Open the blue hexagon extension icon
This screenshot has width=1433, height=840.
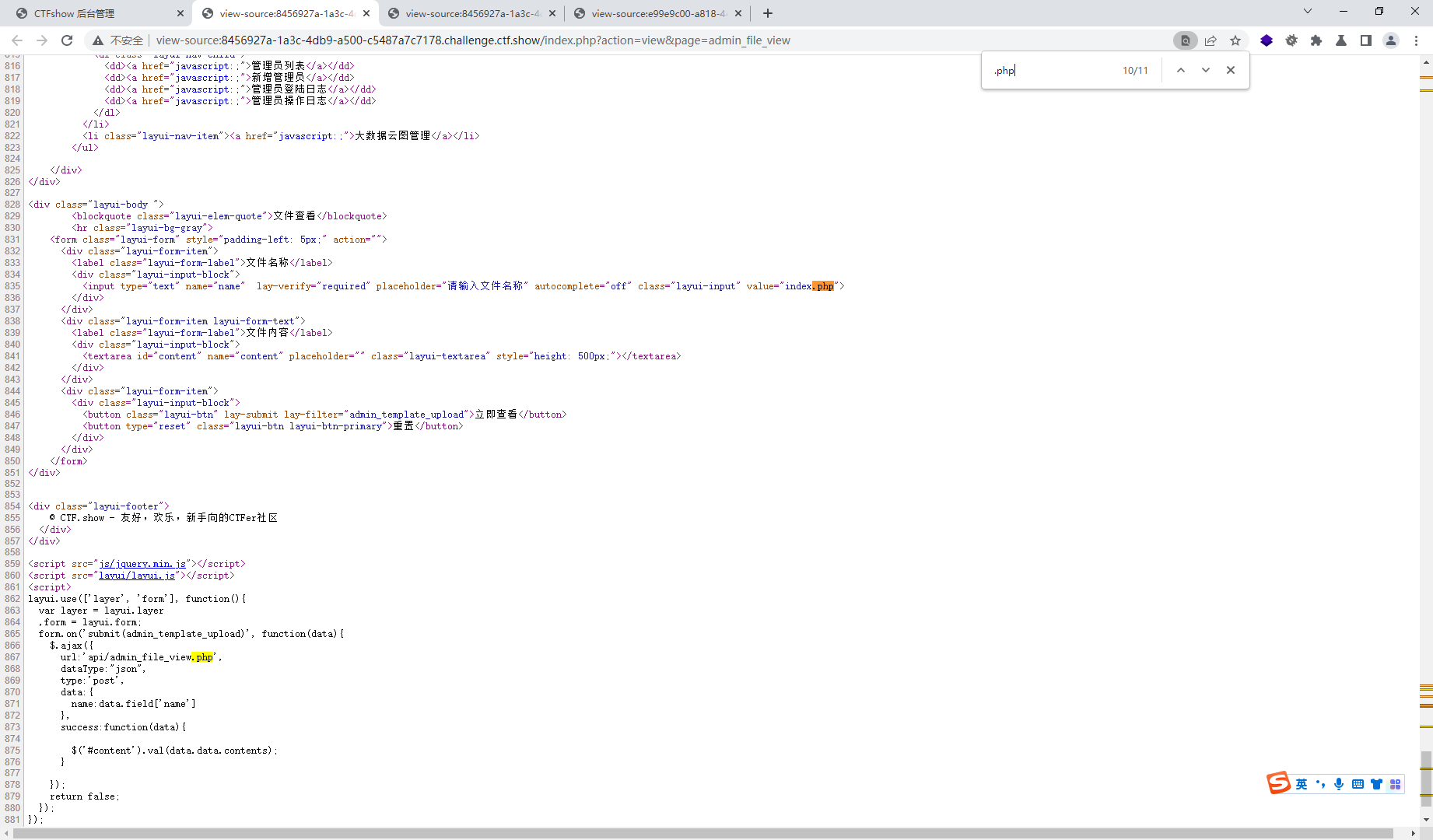pos(1267,40)
